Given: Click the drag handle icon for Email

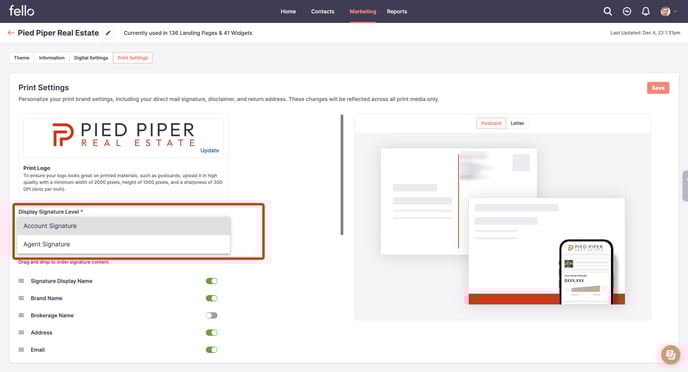Looking at the screenshot, I should pos(21,350).
